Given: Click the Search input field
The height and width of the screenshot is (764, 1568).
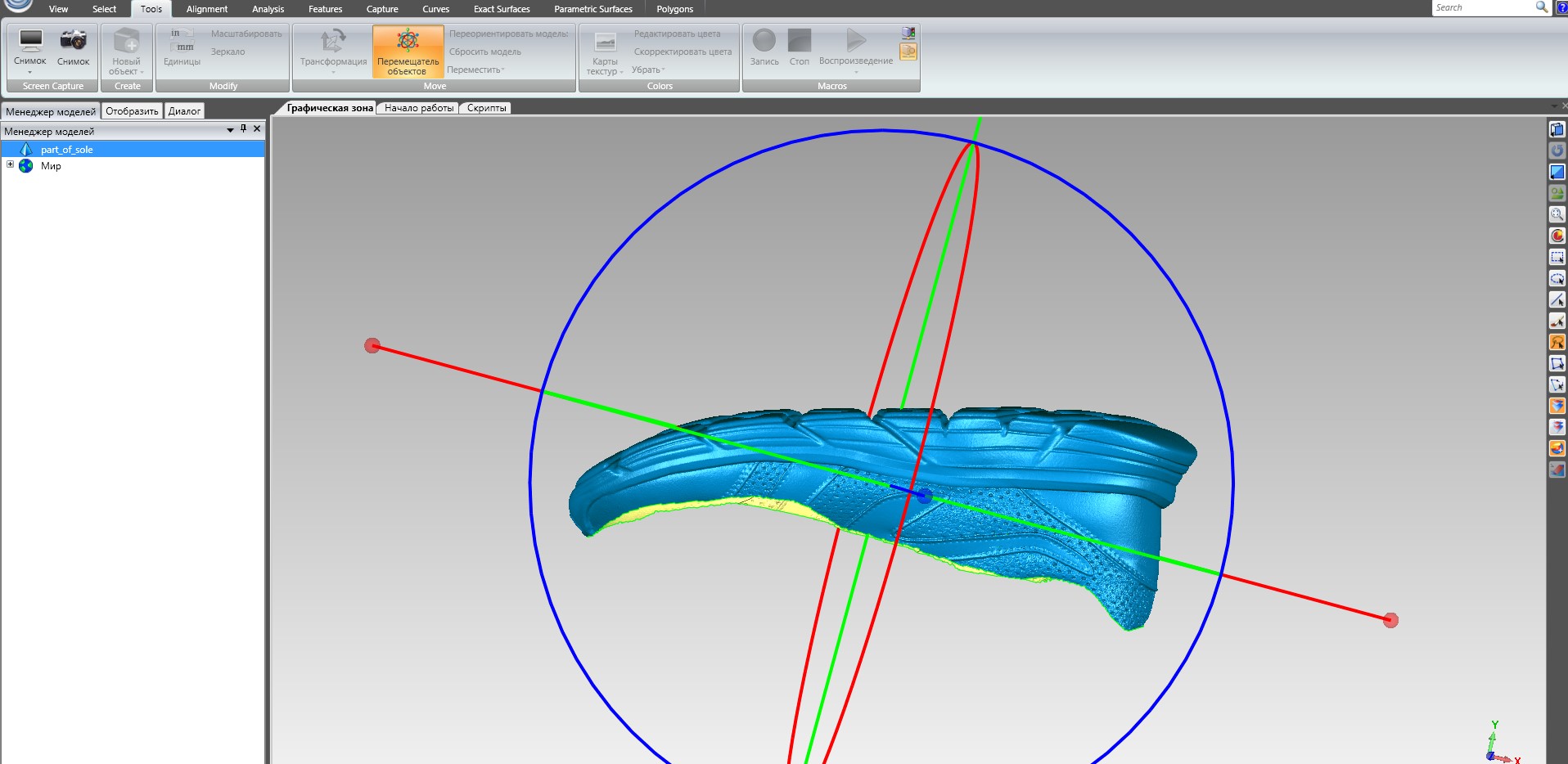Looking at the screenshot, I should point(1483,7).
